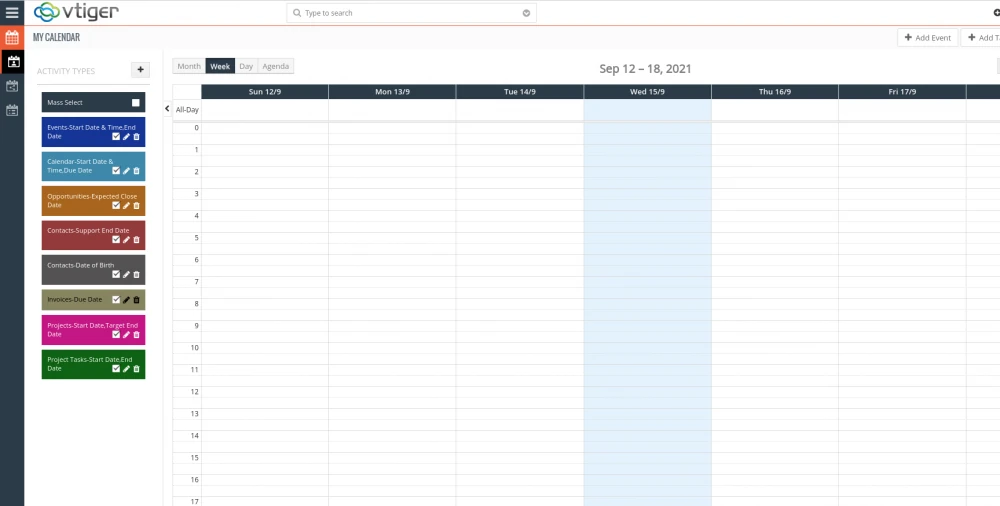Tick the Mass Select checkbox
Viewport: 1000px width, 506px height.
click(136, 103)
